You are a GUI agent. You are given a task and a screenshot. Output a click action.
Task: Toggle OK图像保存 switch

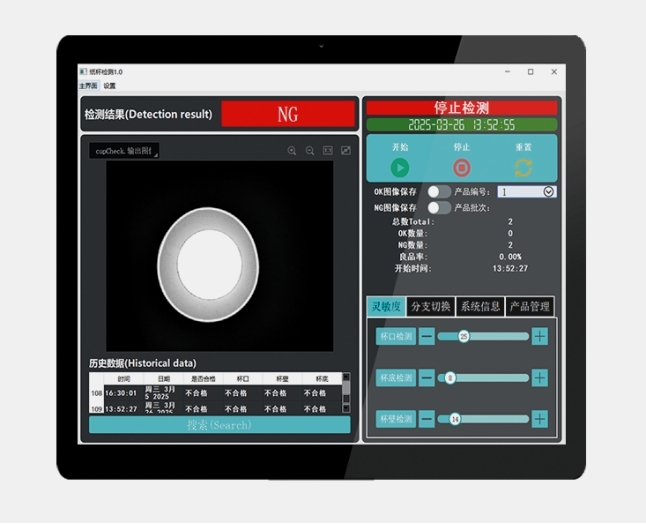tap(439, 192)
